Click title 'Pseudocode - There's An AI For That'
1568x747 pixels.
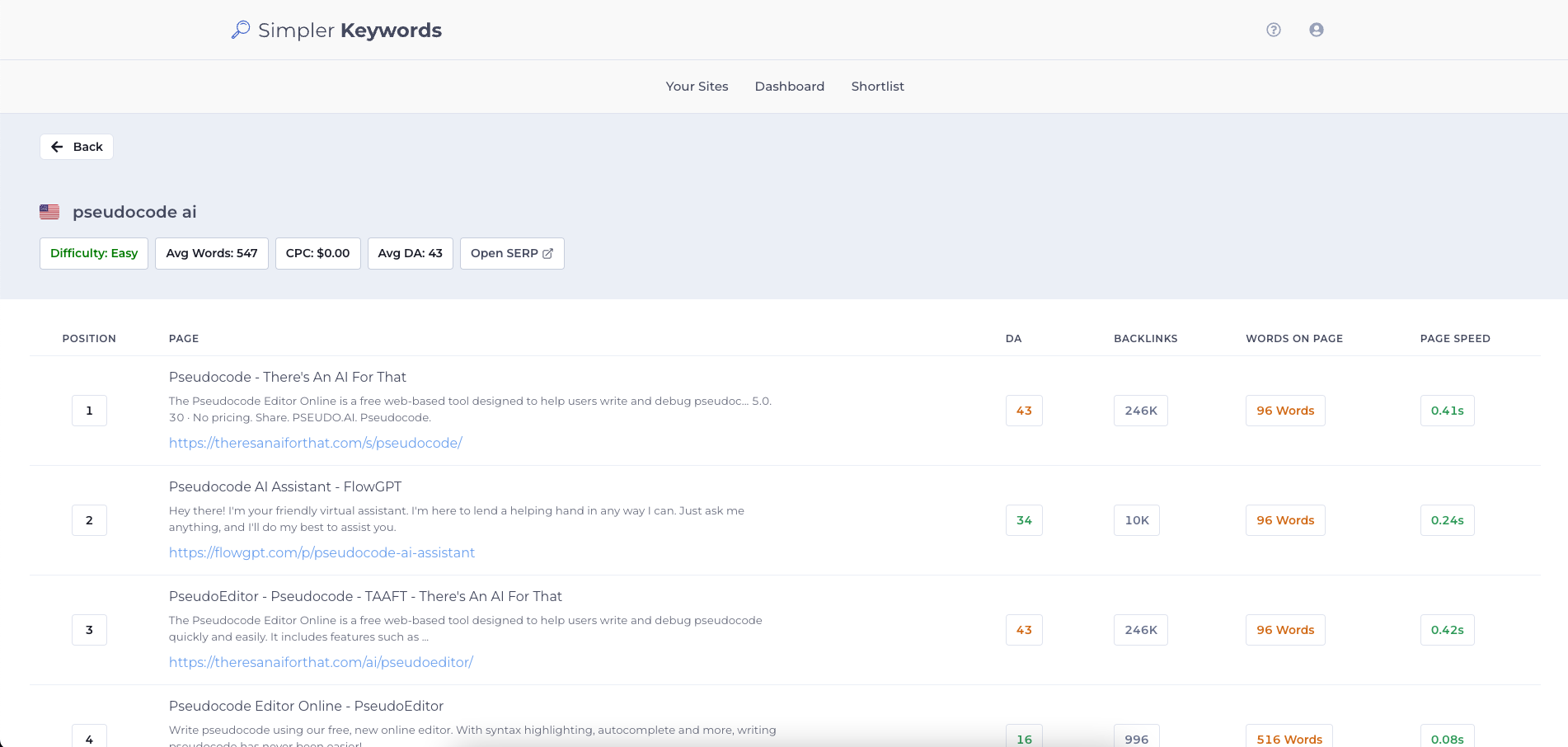coord(288,377)
